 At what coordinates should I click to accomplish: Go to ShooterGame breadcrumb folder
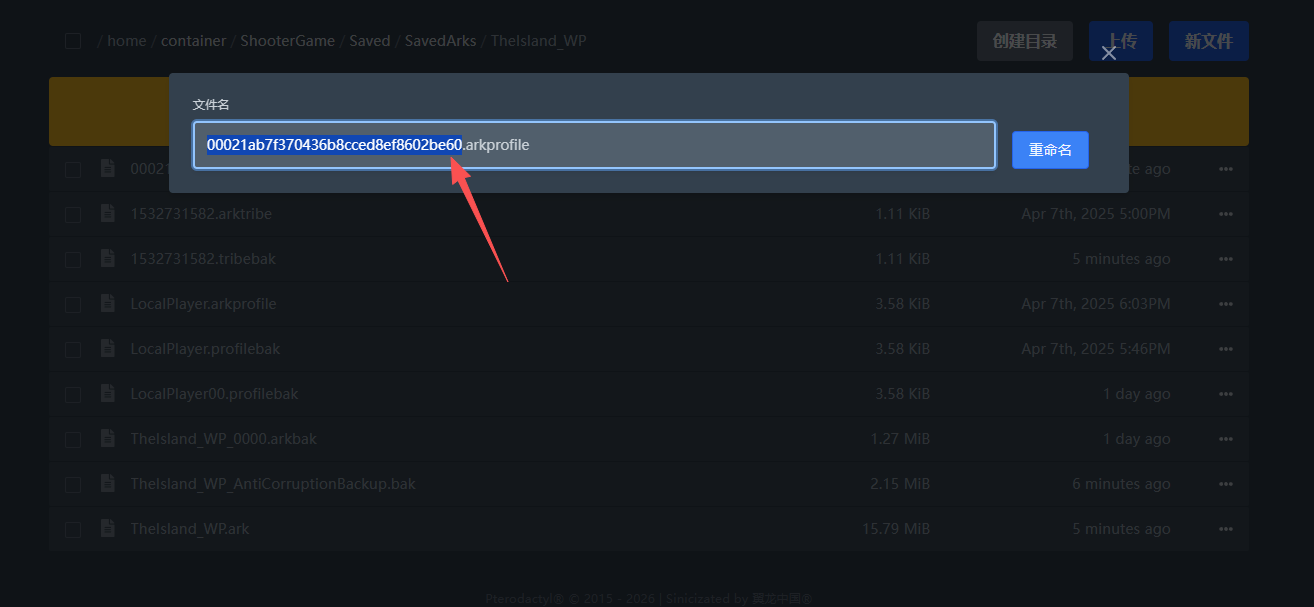coord(288,41)
